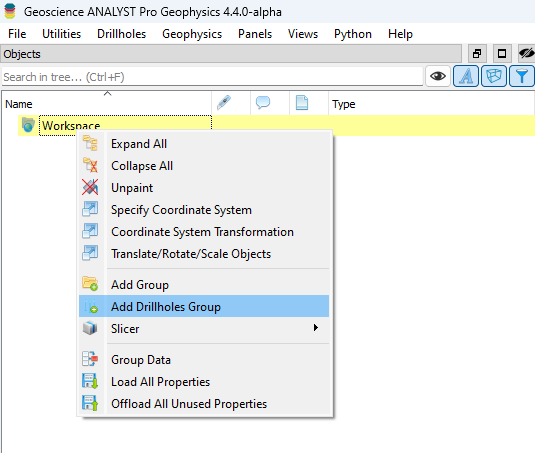Open the Geophysics menu
Image resolution: width=535 pixels, height=453 pixels.
192,34
